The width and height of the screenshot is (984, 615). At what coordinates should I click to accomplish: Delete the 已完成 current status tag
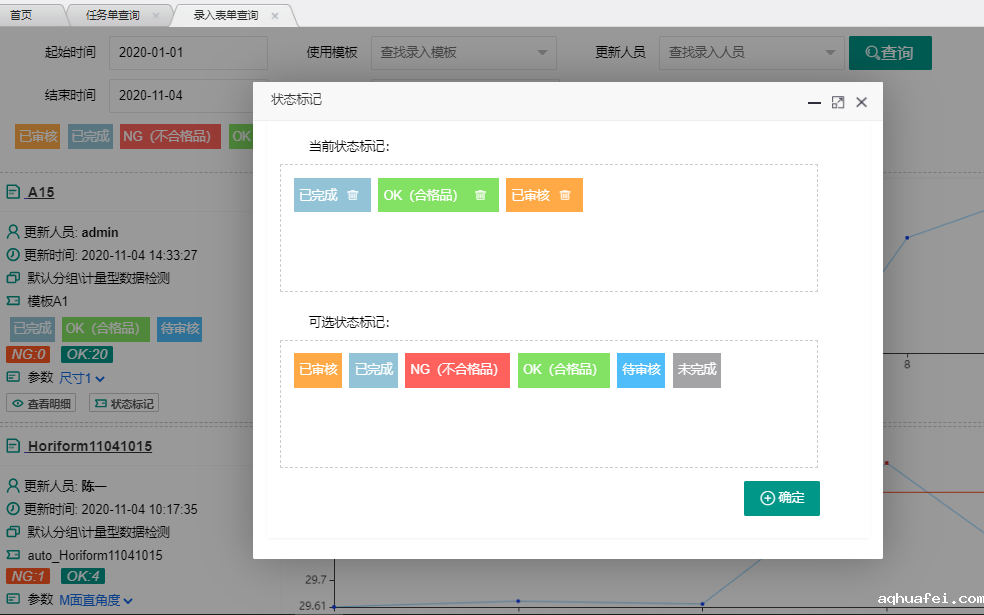[x=352, y=196]
